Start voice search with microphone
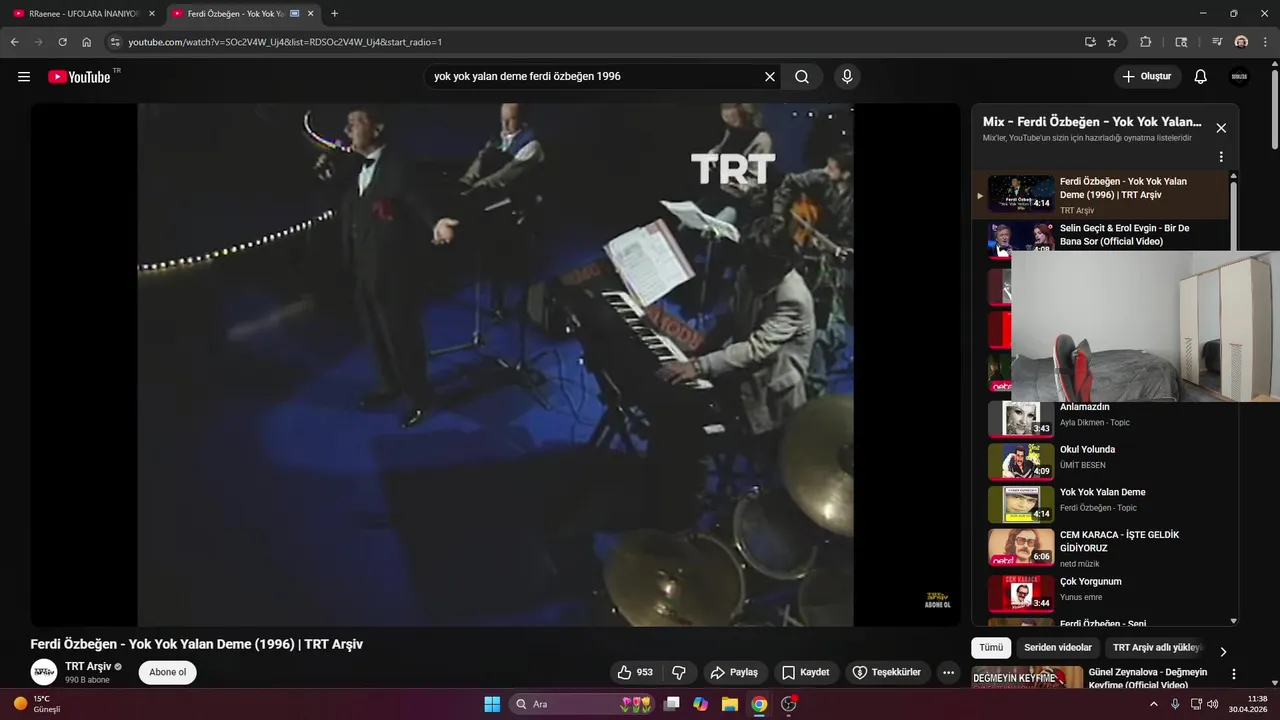1280x720 pixels. pos(847,77)
